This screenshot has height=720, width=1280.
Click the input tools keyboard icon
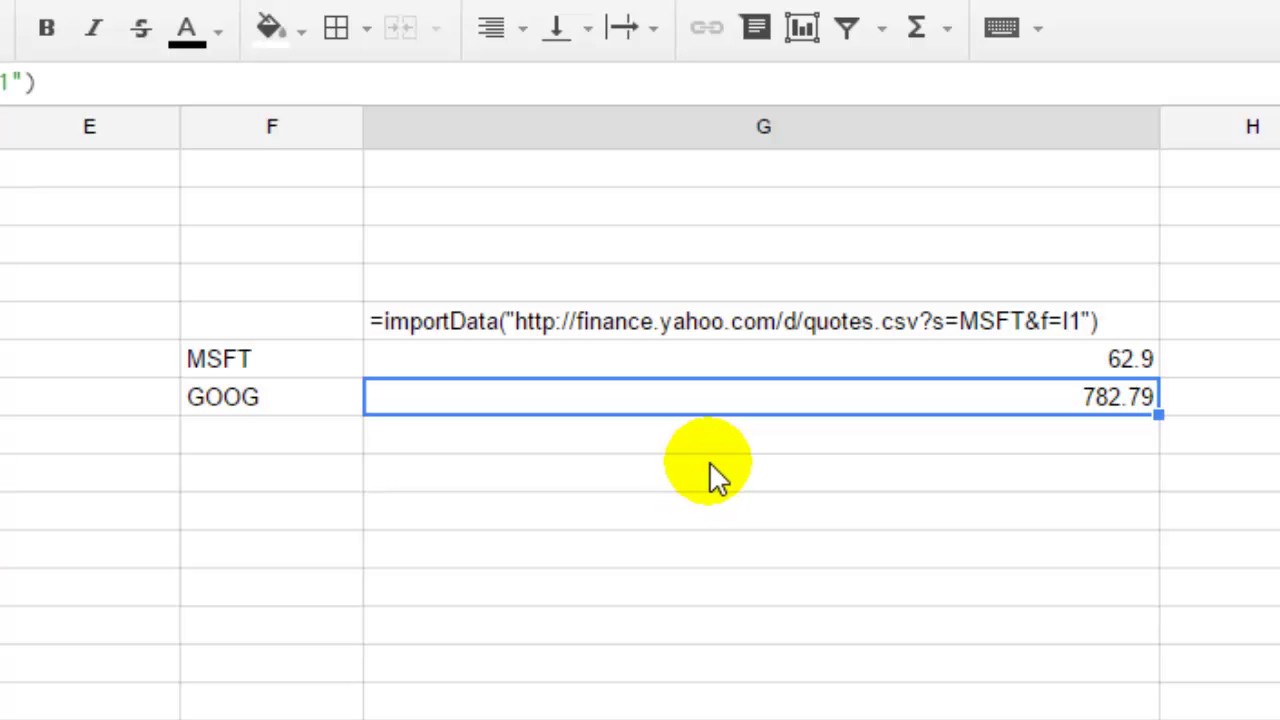point(1002,28)
